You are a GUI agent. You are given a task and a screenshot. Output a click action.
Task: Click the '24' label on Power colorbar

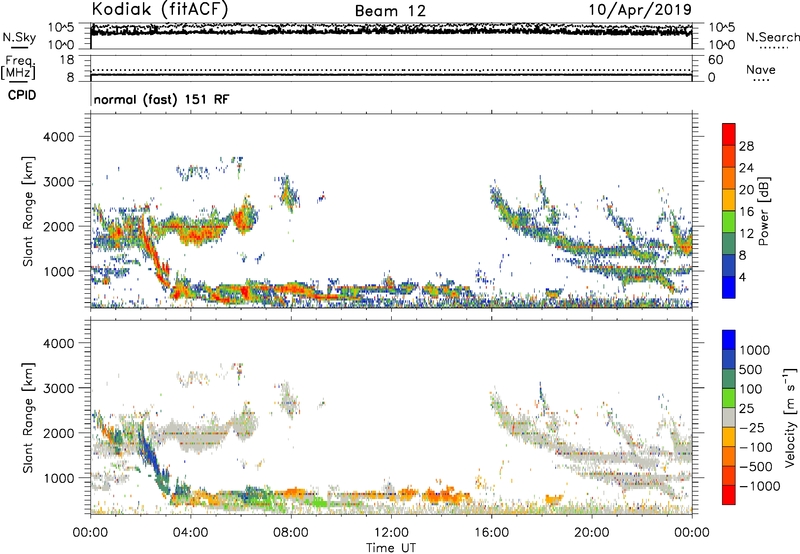tap(746, 168)
